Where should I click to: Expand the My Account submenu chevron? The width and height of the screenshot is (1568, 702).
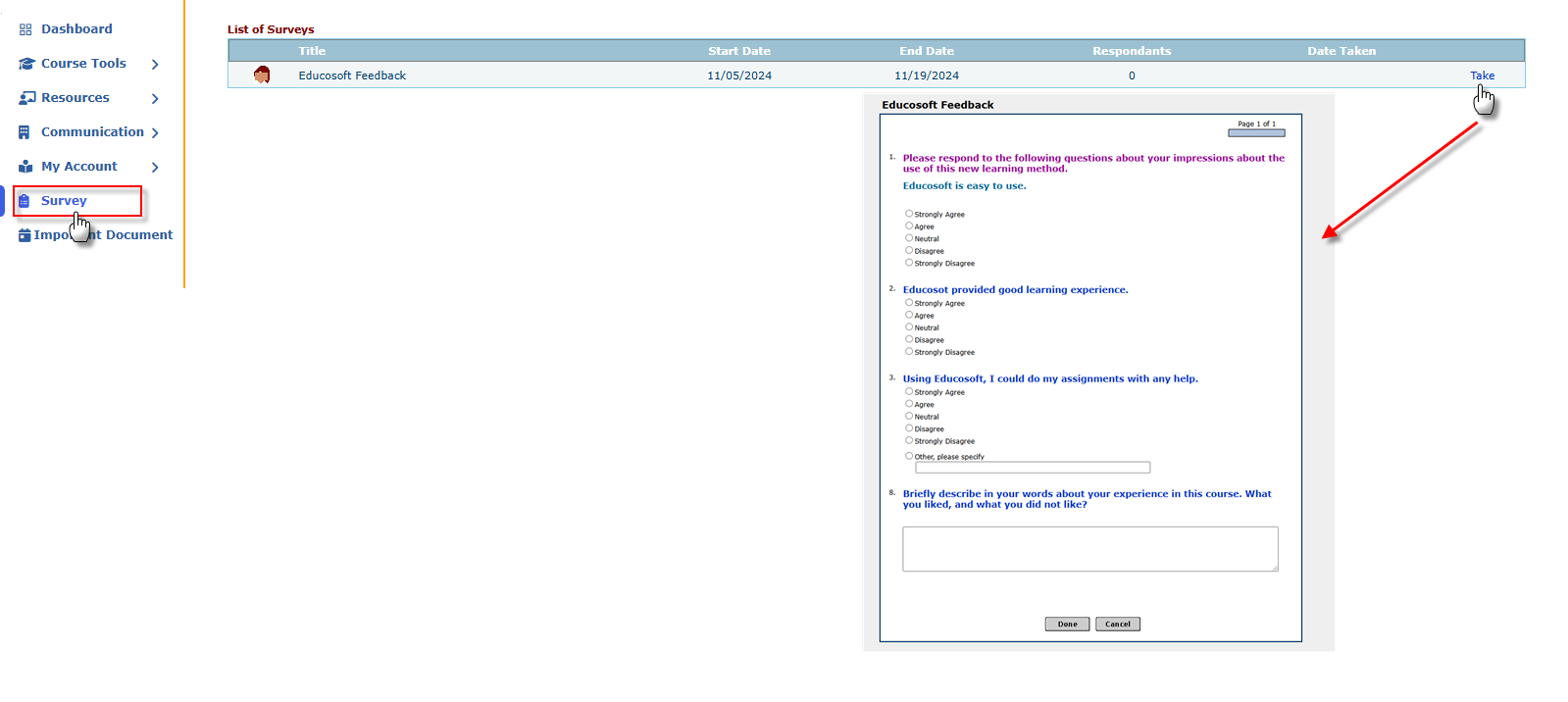pos(155,167)
